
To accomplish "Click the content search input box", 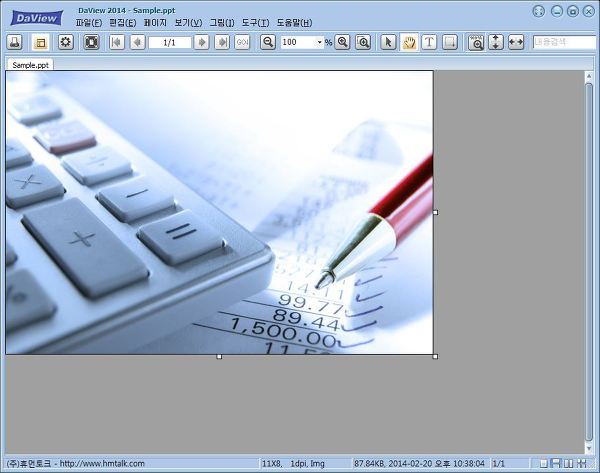I will pyautogui.click(x=564, y=42).
